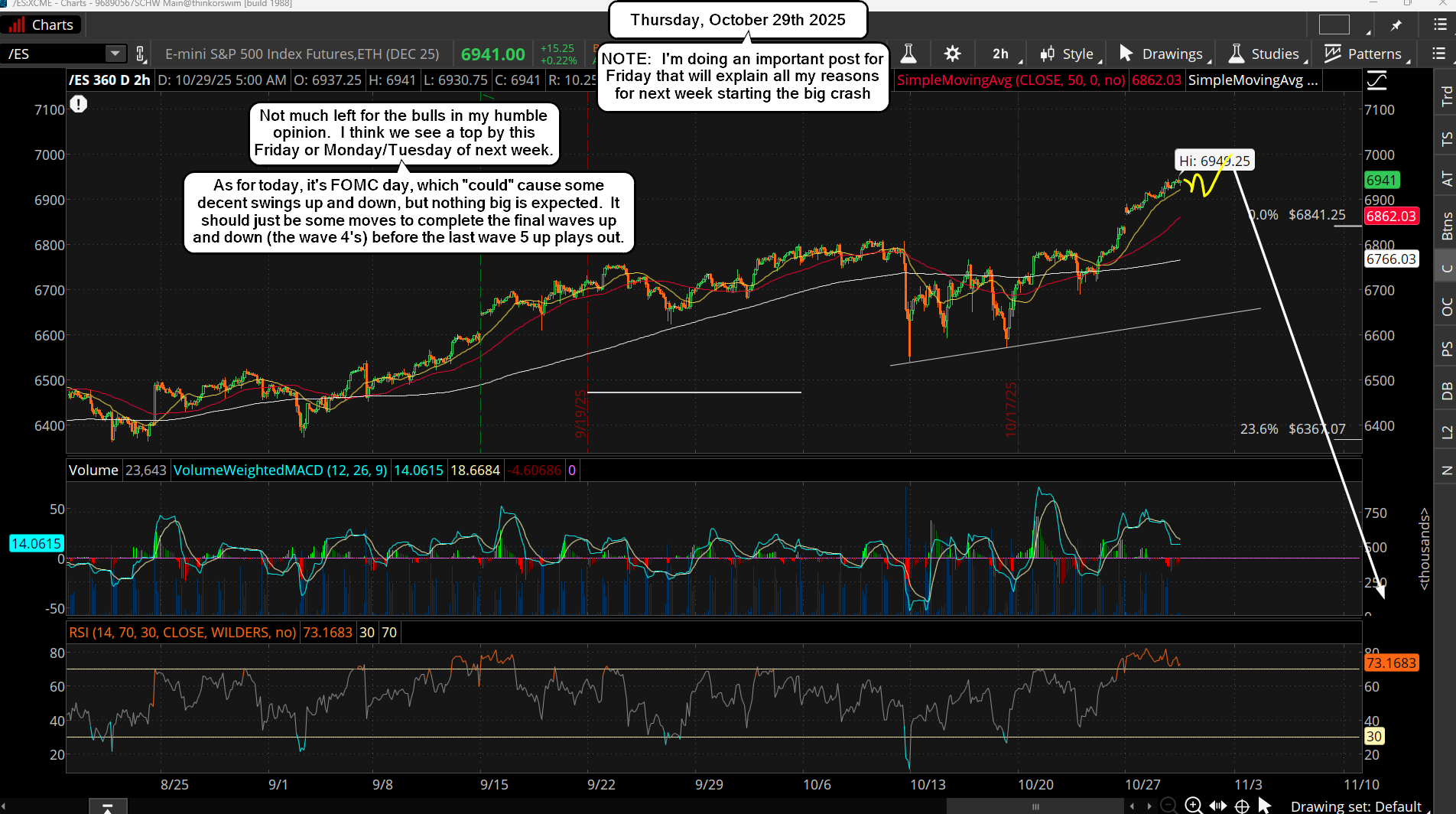Image resolution: width=1456 pixels, height=814 pixels.
Task: Select the pointer cursor tool at bottom
Action: click(x=1265, y=806)
